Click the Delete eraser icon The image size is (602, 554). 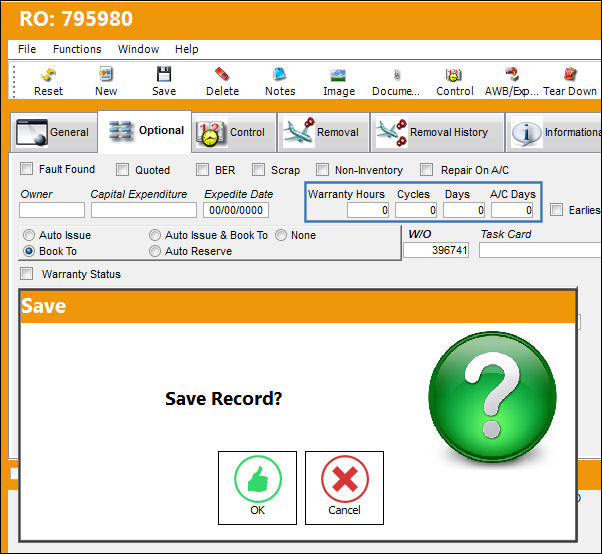(x=222, y=74)
